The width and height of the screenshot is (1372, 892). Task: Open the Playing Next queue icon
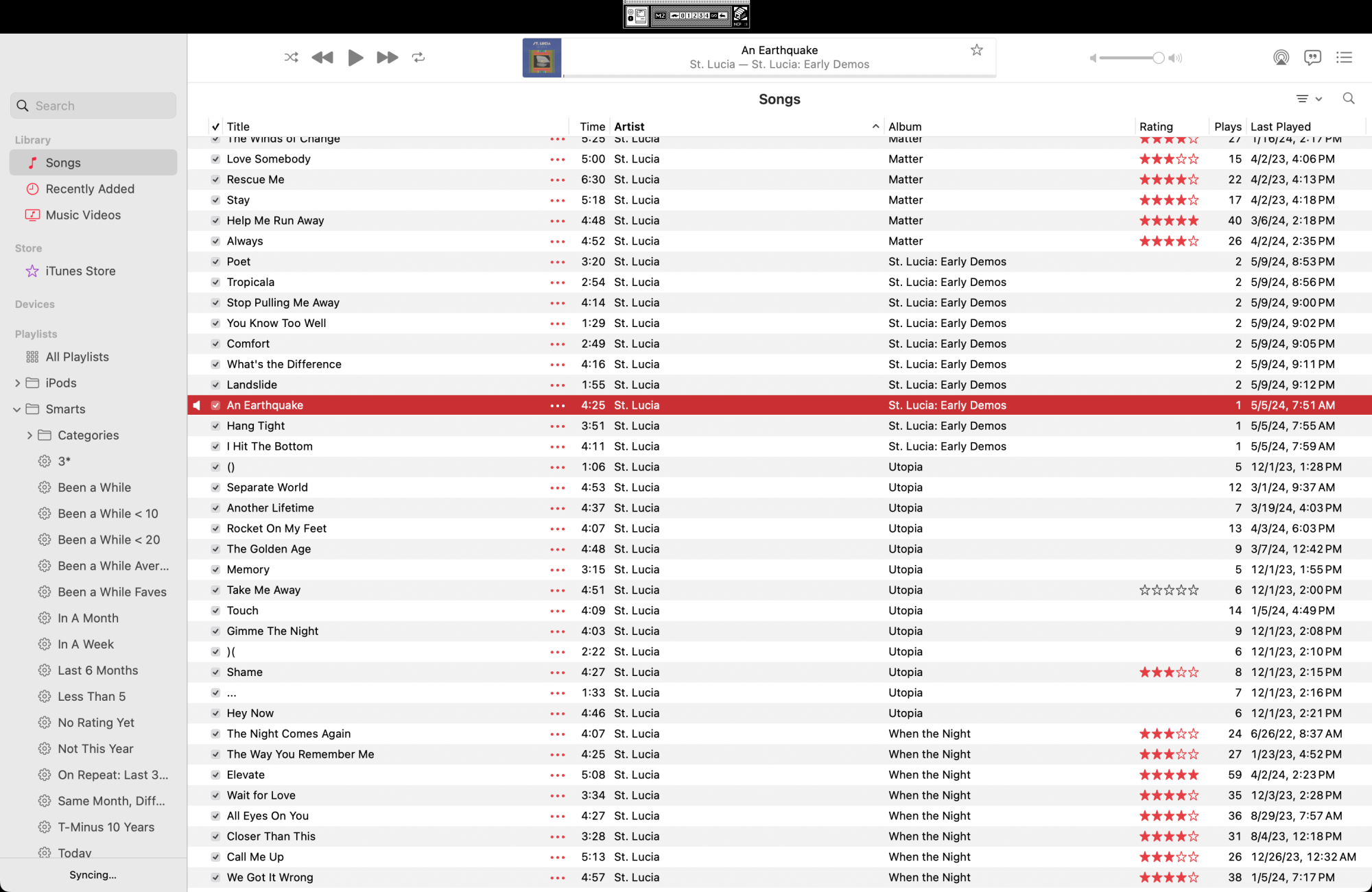(x=1345, y=58)
